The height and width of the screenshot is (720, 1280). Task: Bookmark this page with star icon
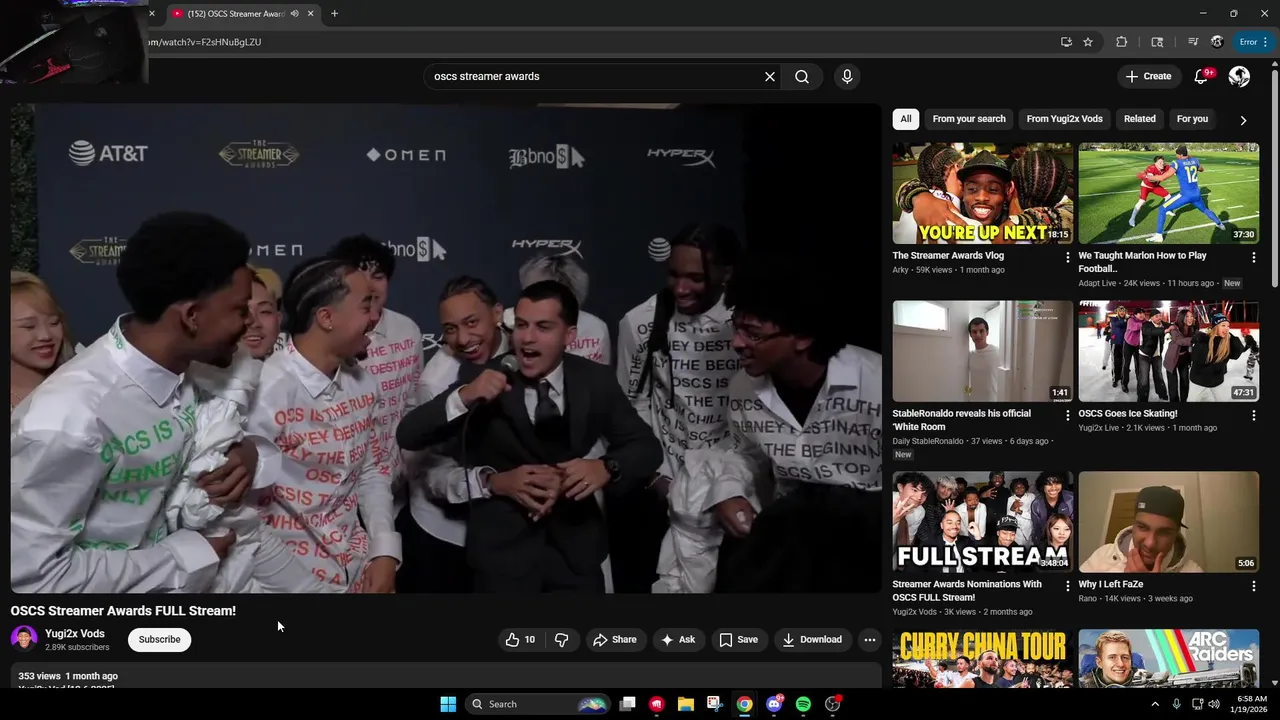tap(1088, 42)
